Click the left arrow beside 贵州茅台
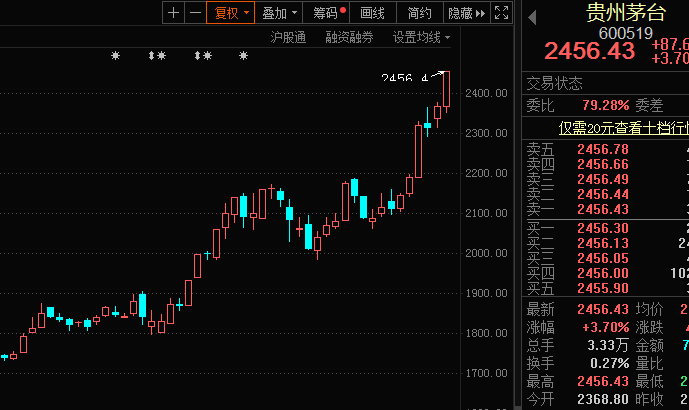This screenshot has width=689, height=410. [x=532, y=18]
